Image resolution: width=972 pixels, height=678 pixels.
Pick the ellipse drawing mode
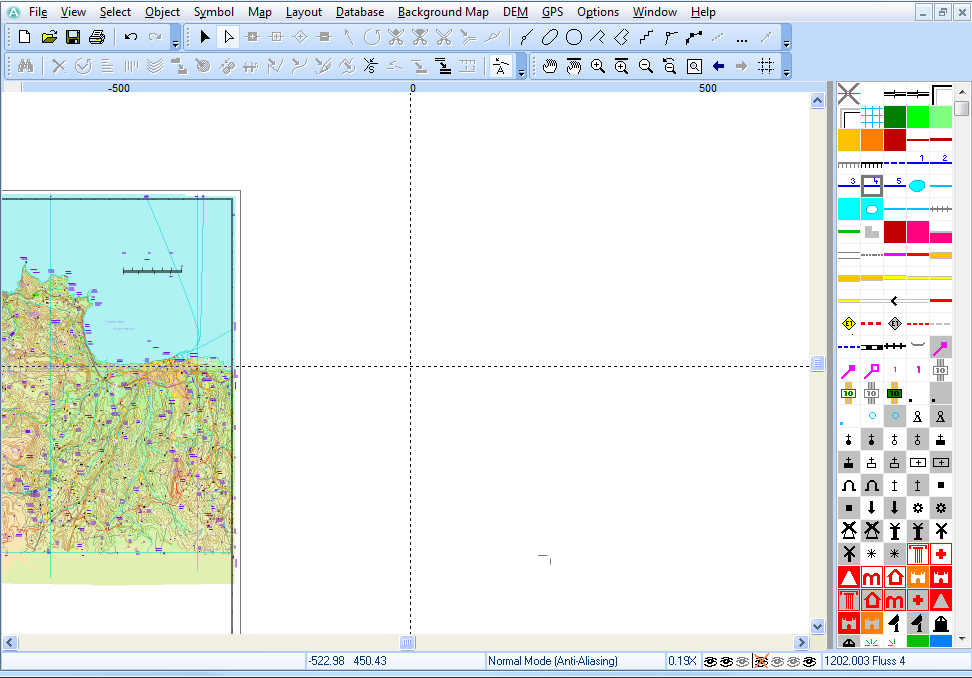[549, 37]
